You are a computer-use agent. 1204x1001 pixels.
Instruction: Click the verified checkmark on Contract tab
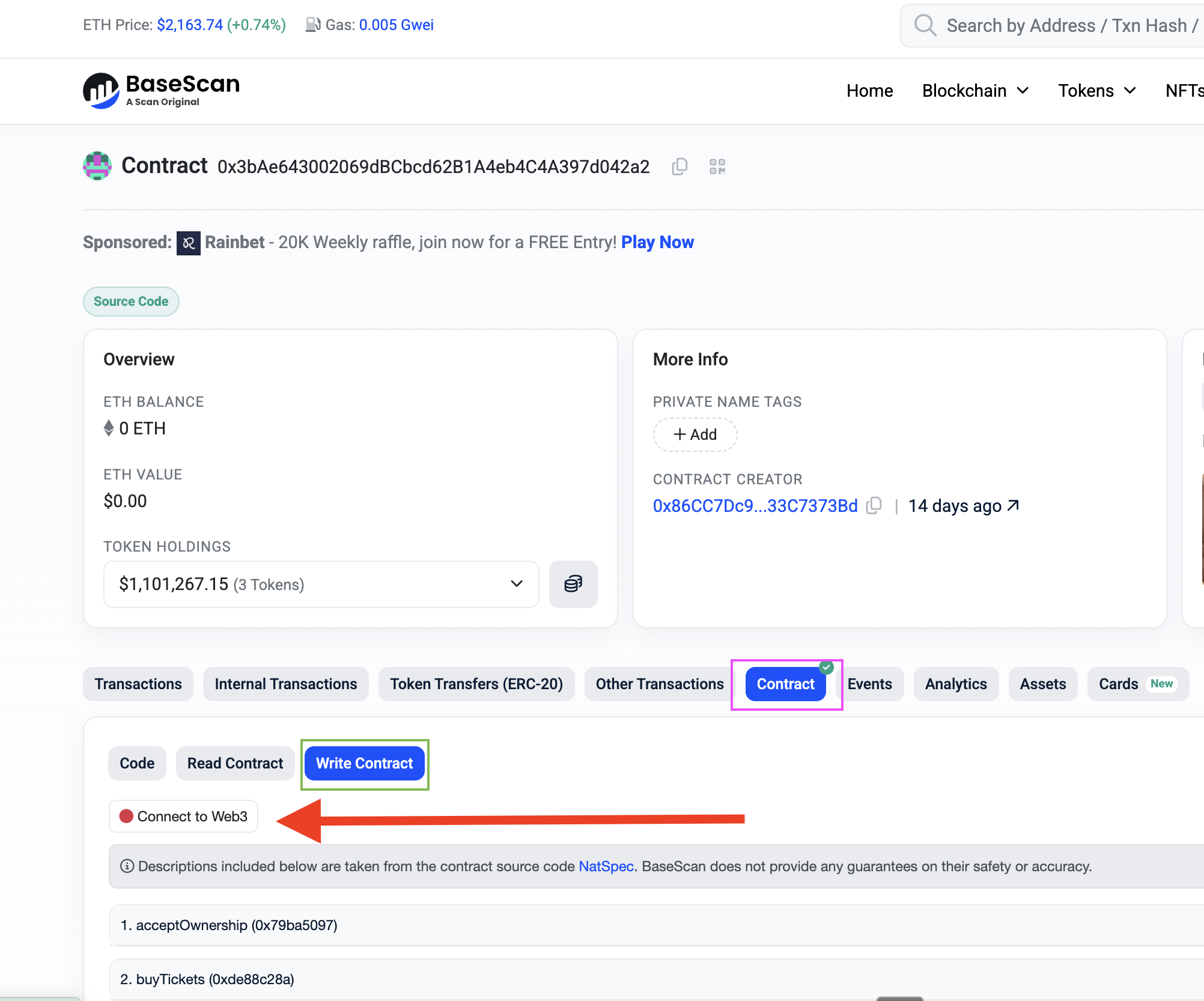827,668
